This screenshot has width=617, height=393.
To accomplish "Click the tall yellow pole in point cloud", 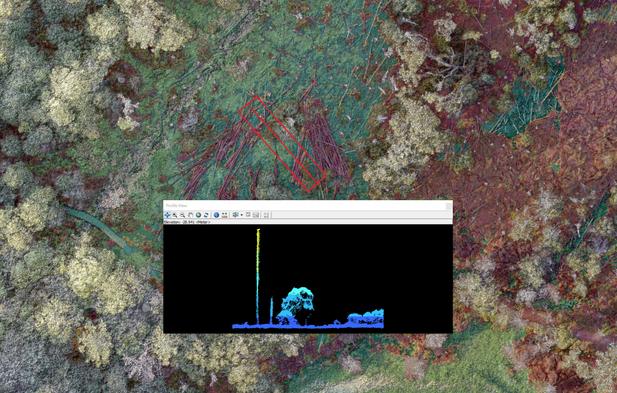I will (258, 276).
